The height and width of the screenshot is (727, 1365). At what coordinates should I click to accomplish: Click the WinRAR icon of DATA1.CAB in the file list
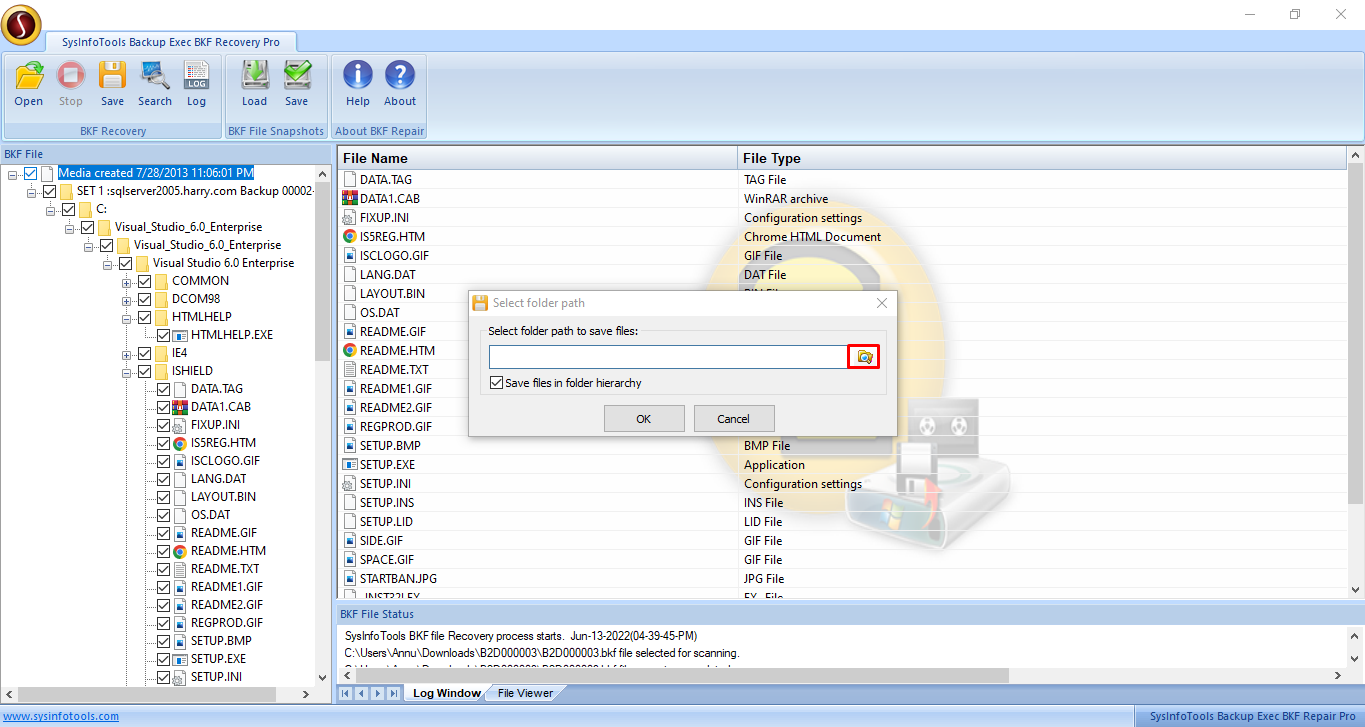click(x=350, y=199)
